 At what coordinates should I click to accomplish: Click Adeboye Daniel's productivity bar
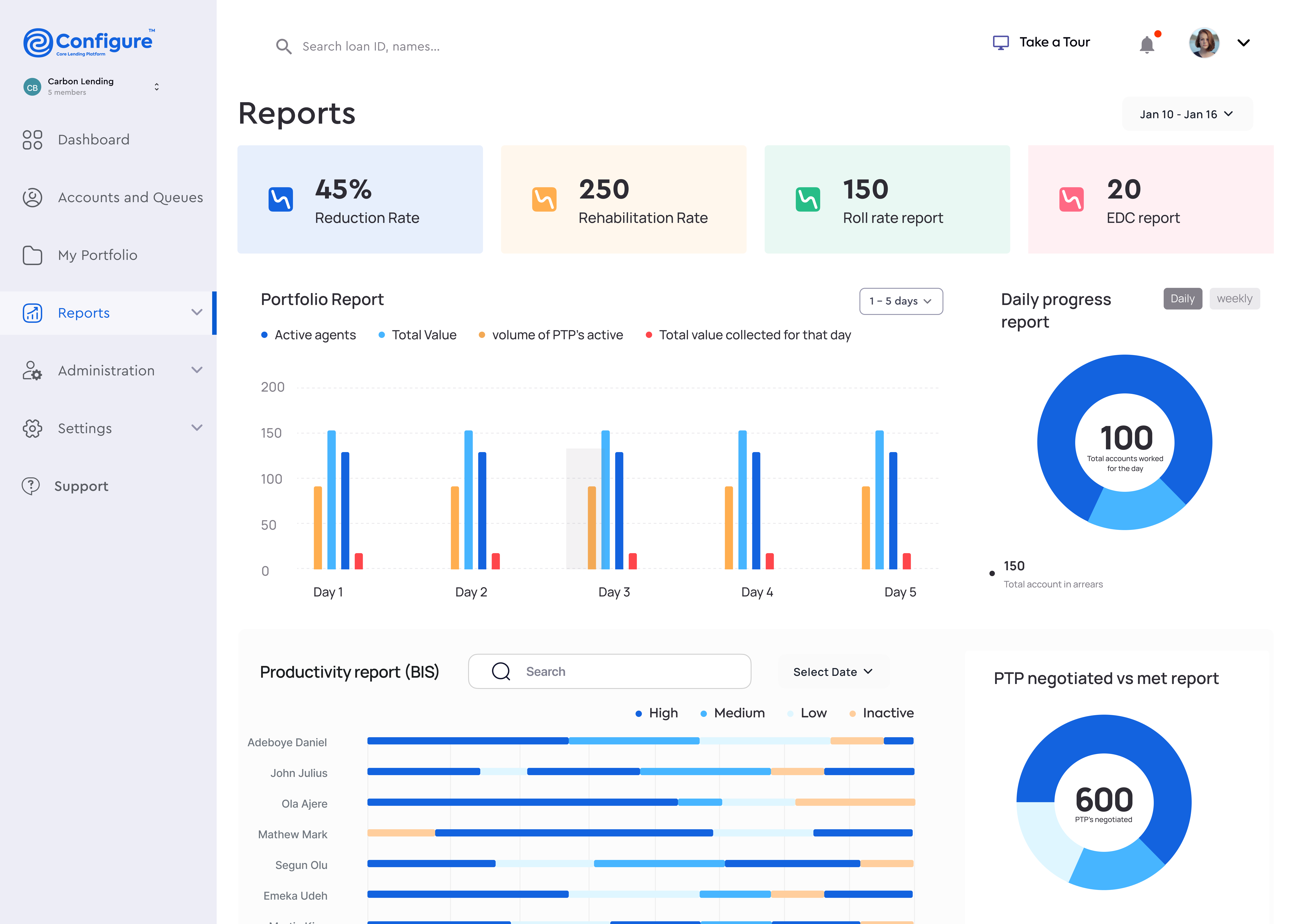click(x=640, y=741)
